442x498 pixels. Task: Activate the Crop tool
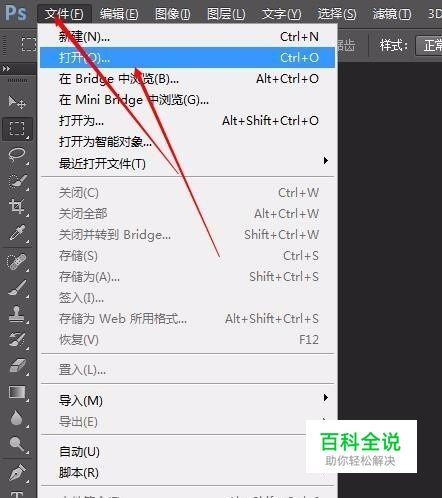(x=17, y=207)
